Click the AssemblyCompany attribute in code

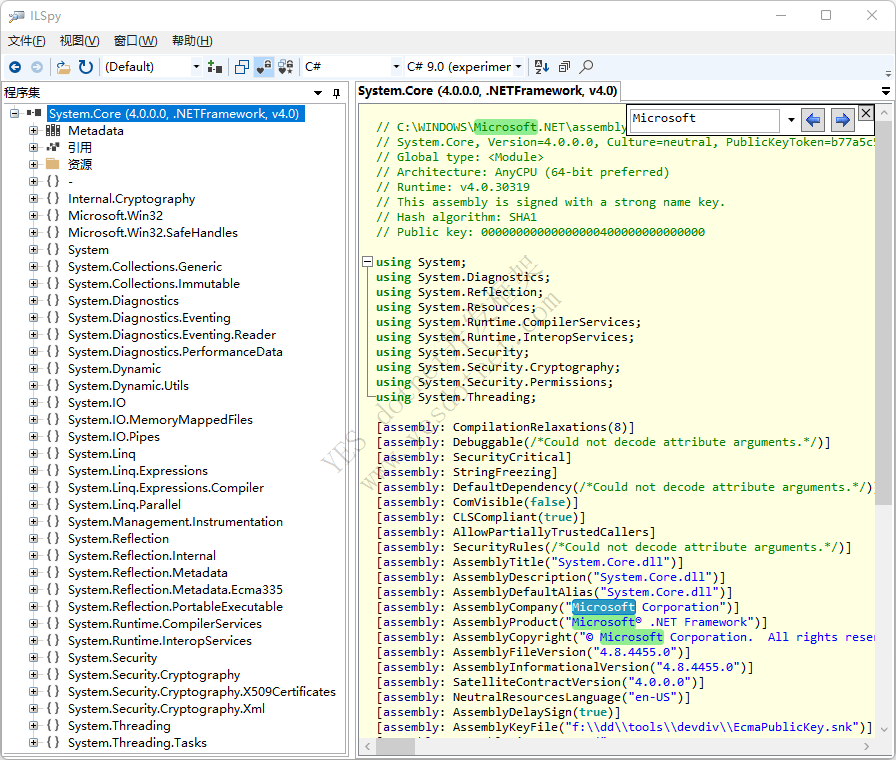click(505, 607)
